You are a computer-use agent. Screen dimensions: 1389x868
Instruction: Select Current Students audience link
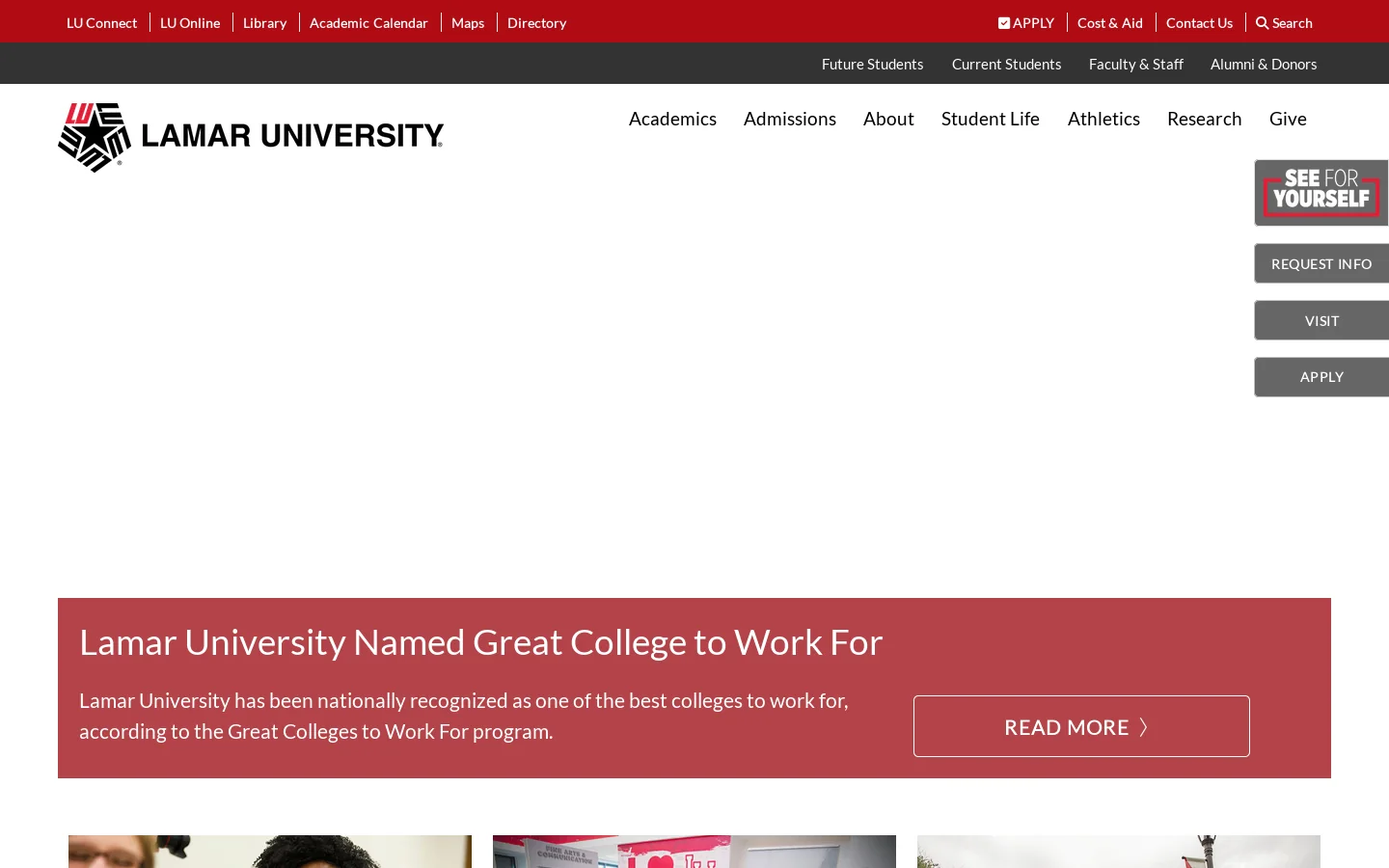(x=1007, y=64)
